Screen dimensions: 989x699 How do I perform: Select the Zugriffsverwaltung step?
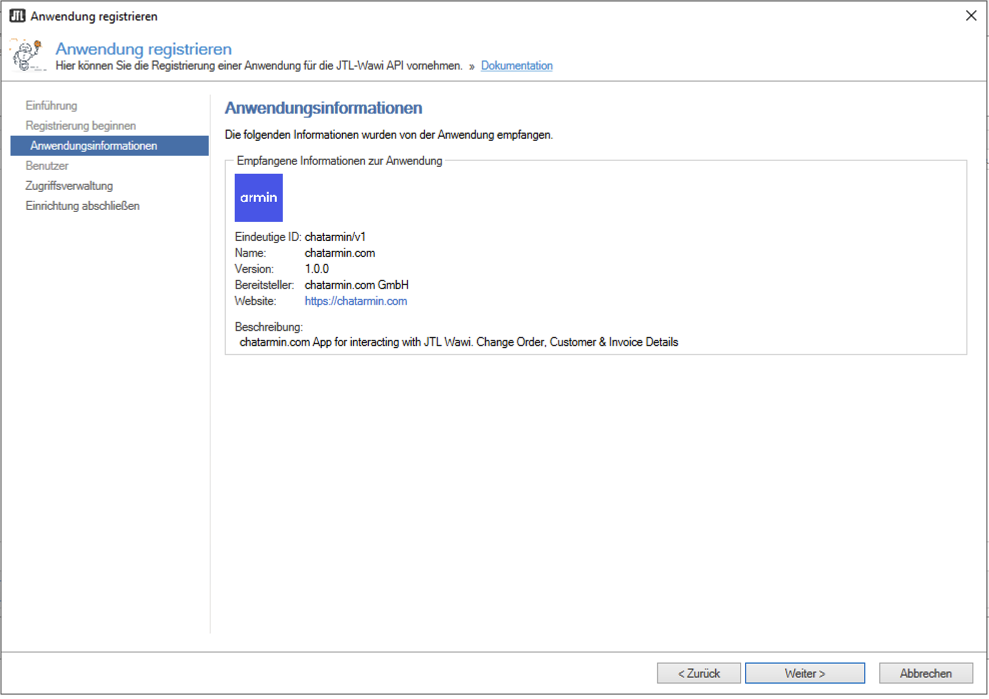pyautogui.click(x=69, y=186)
